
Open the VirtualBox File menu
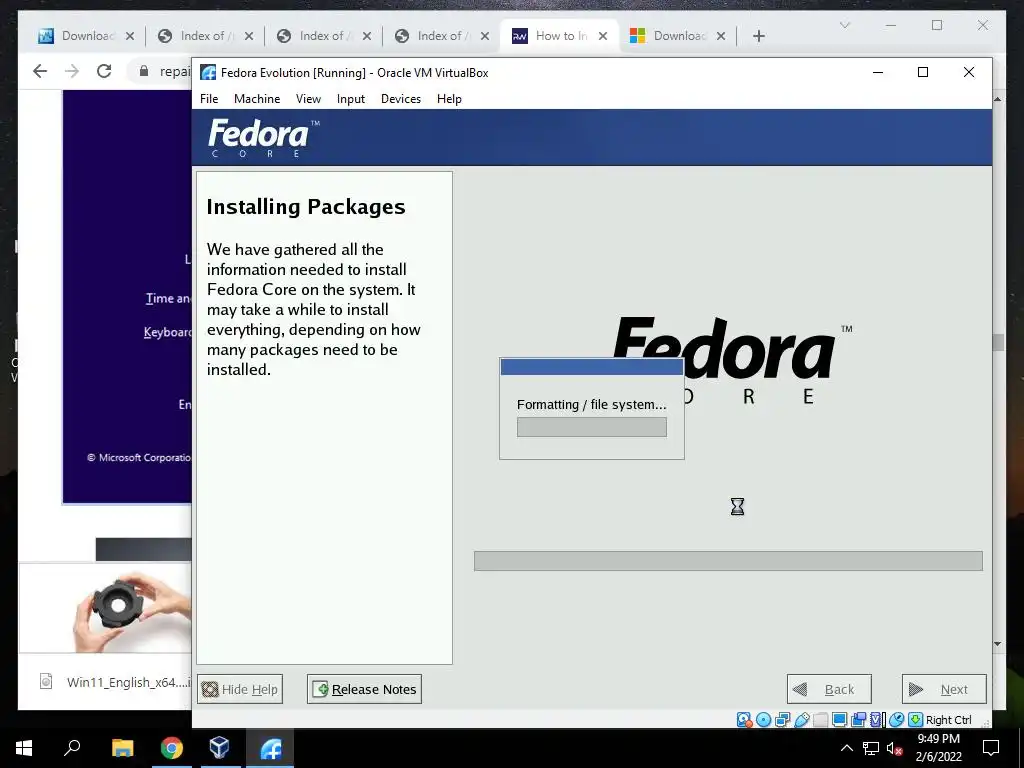[x=209, y=99]
